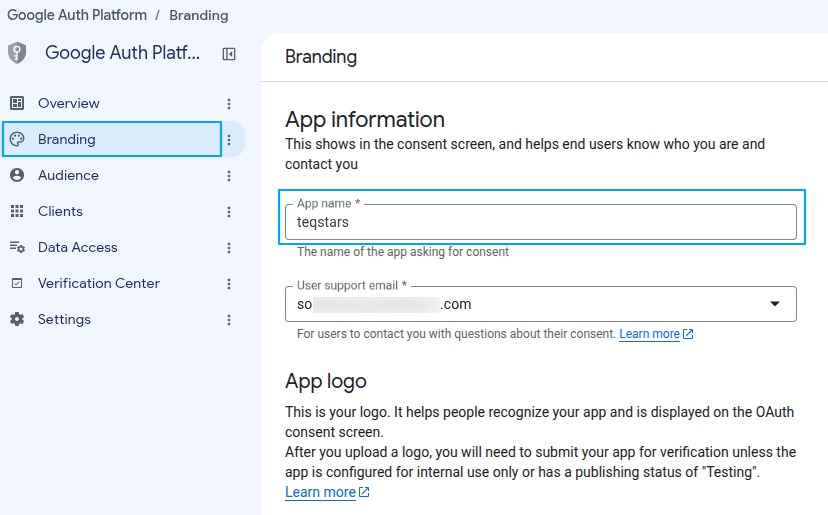Click the App information heading

tap(365, 119)
